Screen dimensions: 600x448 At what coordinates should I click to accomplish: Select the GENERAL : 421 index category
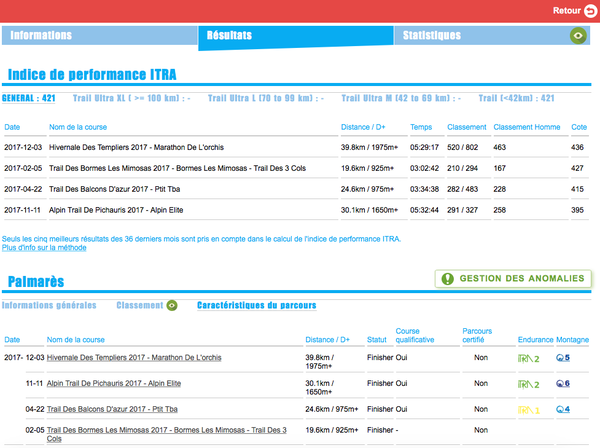click(x=29, y=99)
